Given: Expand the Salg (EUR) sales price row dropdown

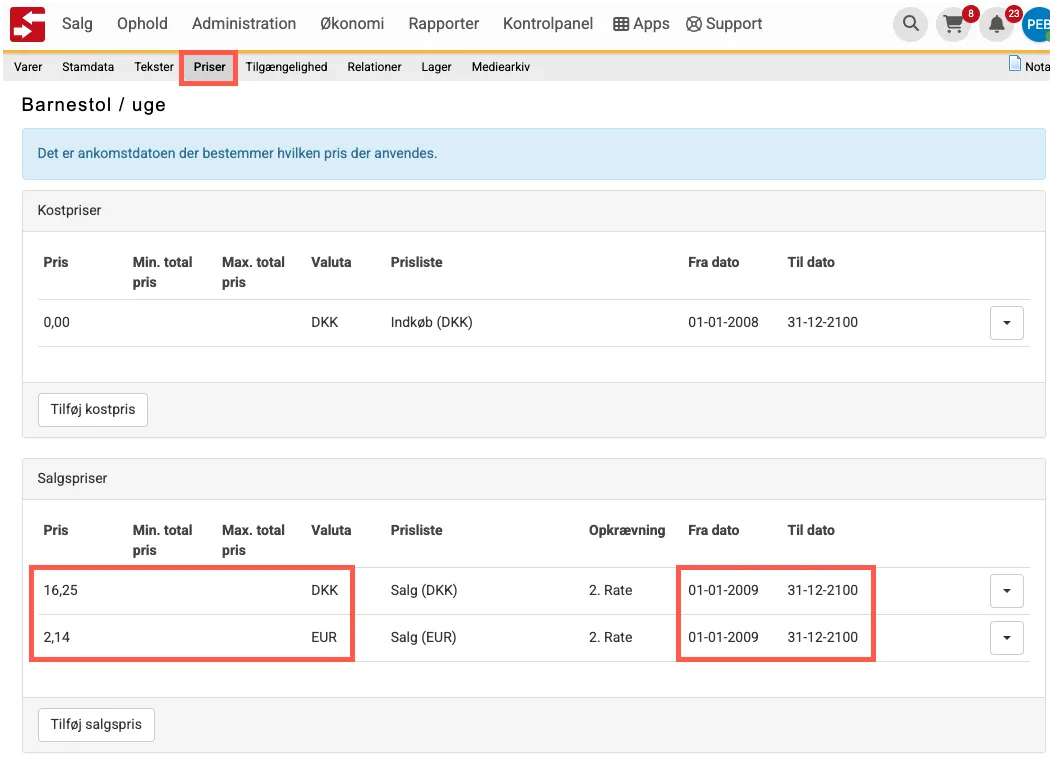Looking at the screenshot, I should click(x=1006, y=638).
